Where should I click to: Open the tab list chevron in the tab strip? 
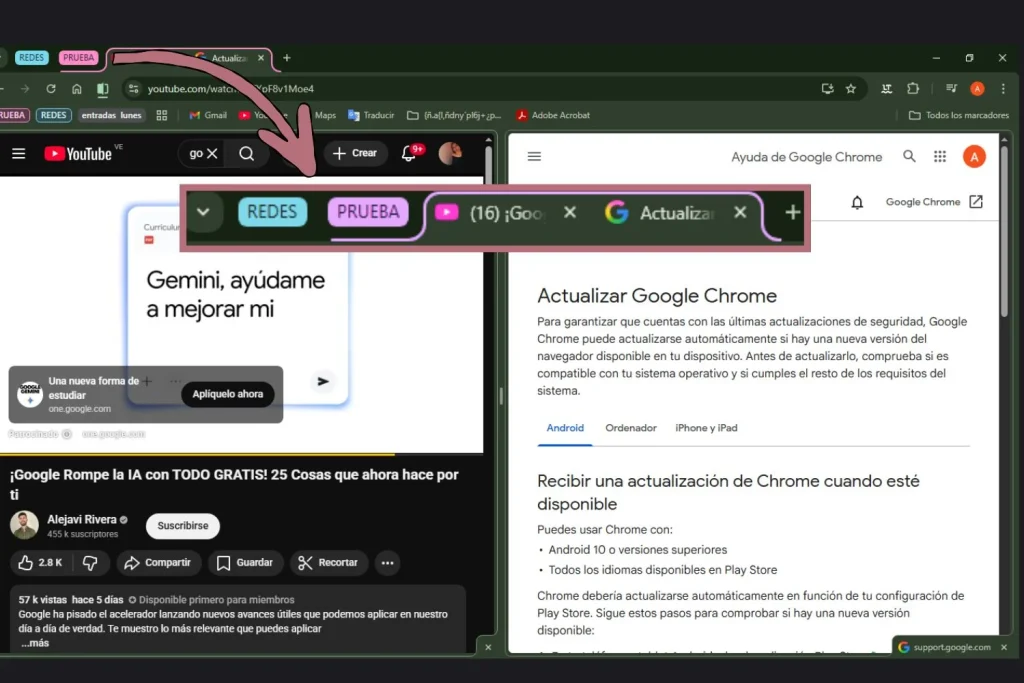(x=203, y=211)
